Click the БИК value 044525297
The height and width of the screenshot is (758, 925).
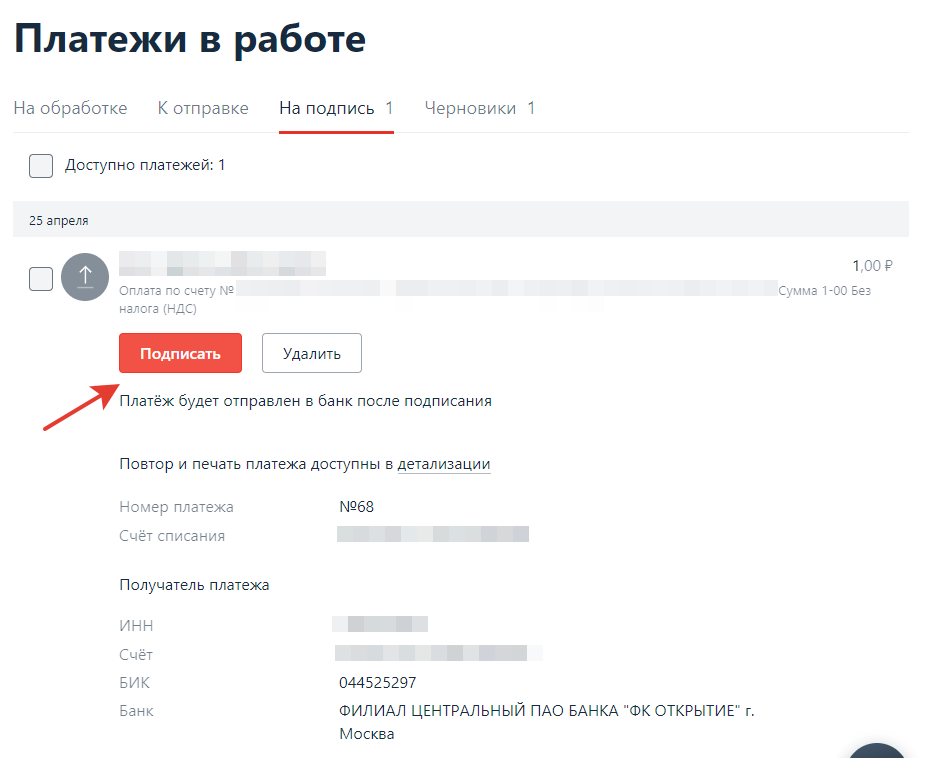point(377,683)
